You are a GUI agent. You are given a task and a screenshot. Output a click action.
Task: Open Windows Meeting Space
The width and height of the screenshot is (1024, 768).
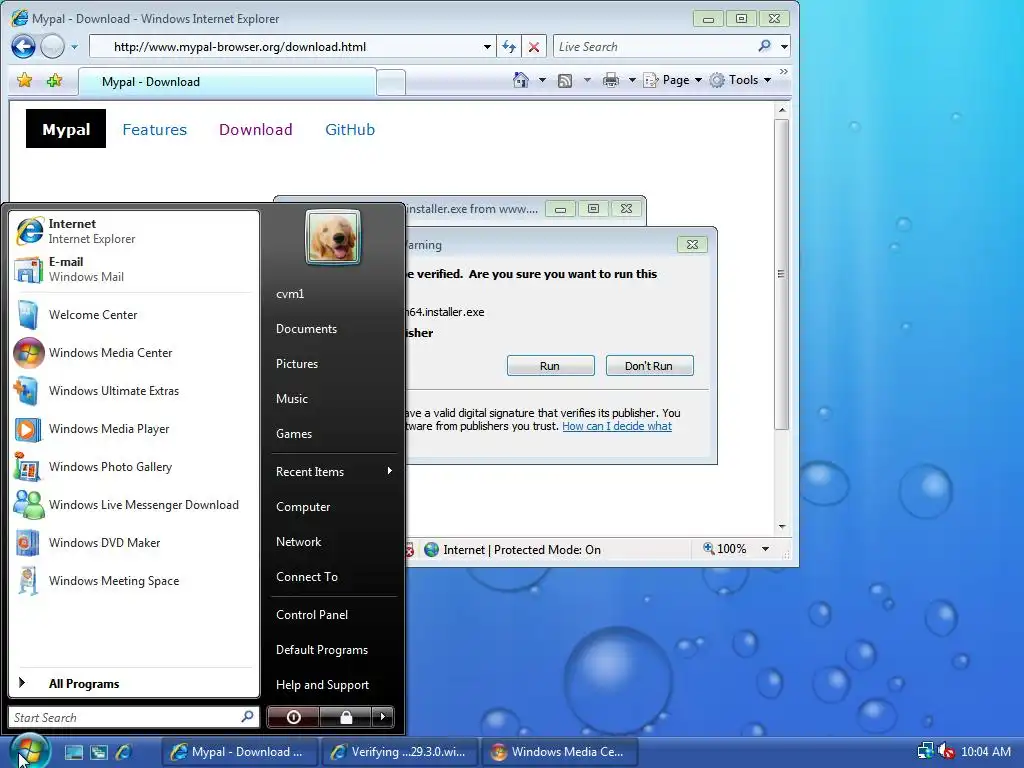(133, 581)
